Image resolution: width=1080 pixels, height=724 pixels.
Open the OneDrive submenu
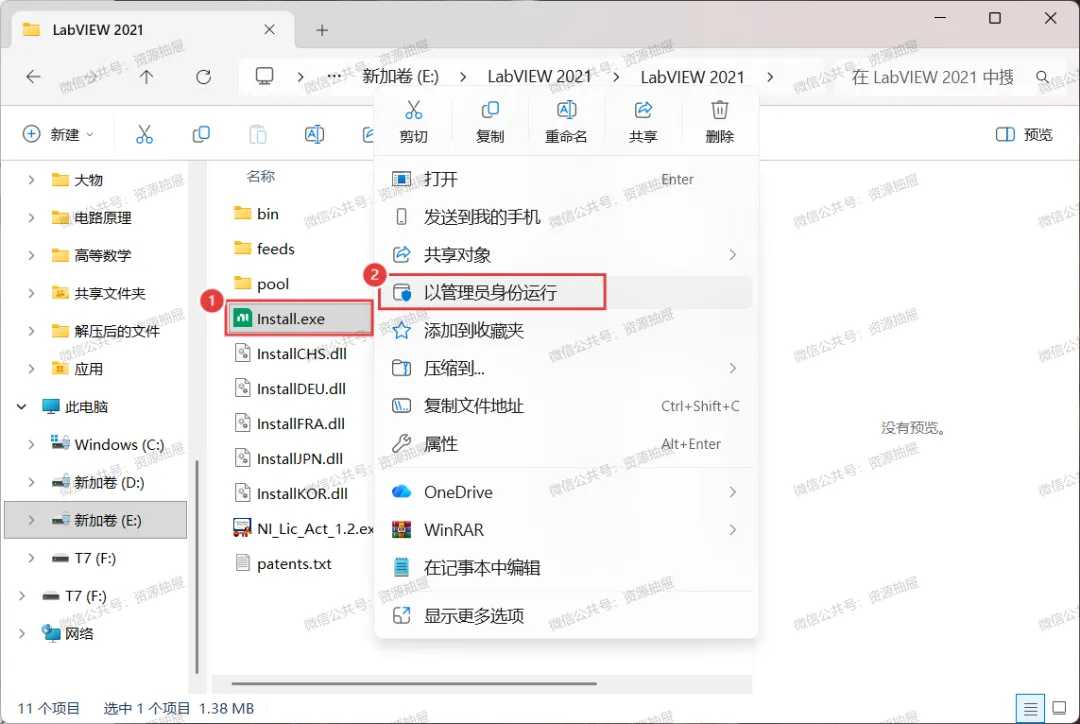tap(565, 492)
